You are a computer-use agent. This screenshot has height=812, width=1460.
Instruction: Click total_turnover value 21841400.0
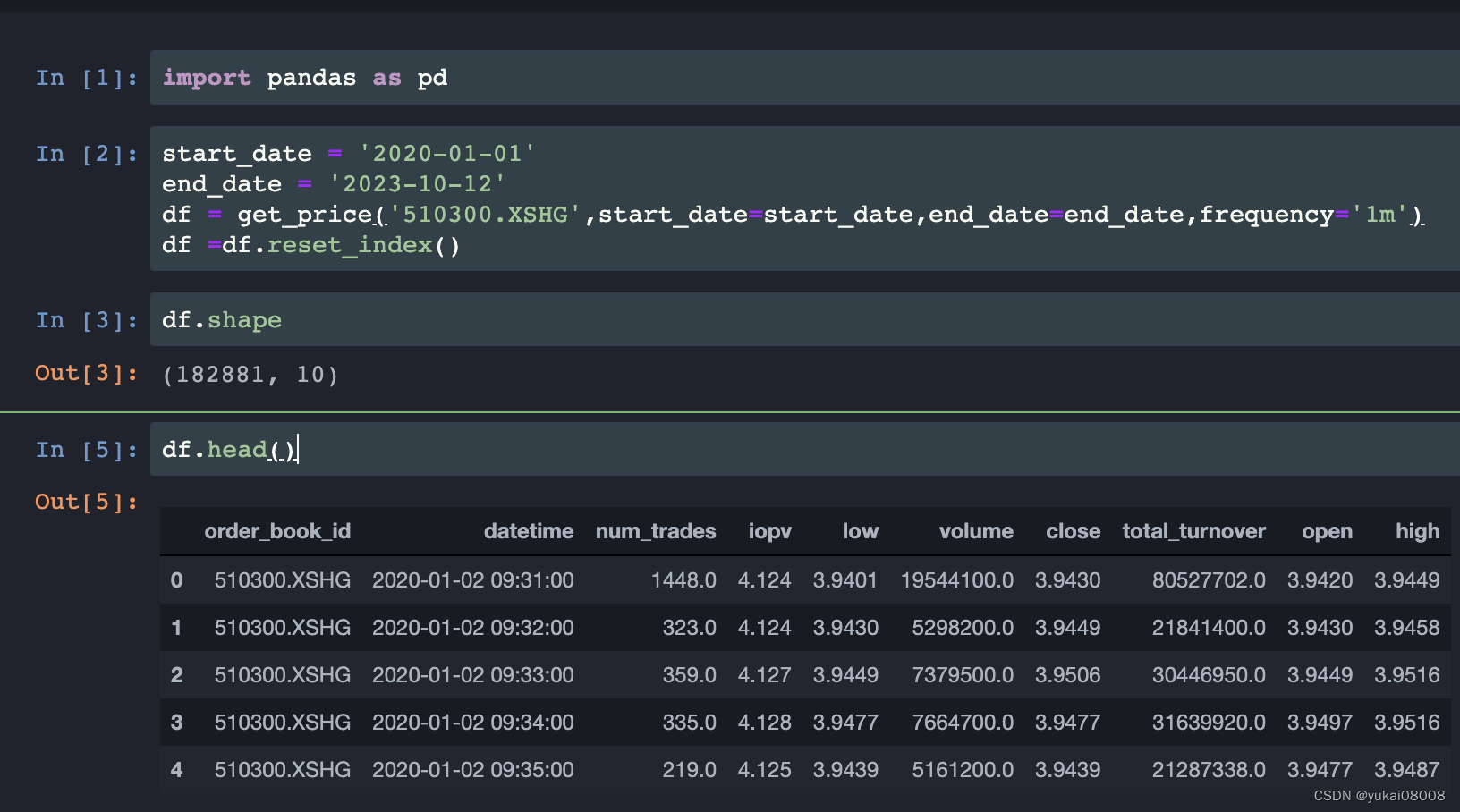click(x=1209, y=628)
